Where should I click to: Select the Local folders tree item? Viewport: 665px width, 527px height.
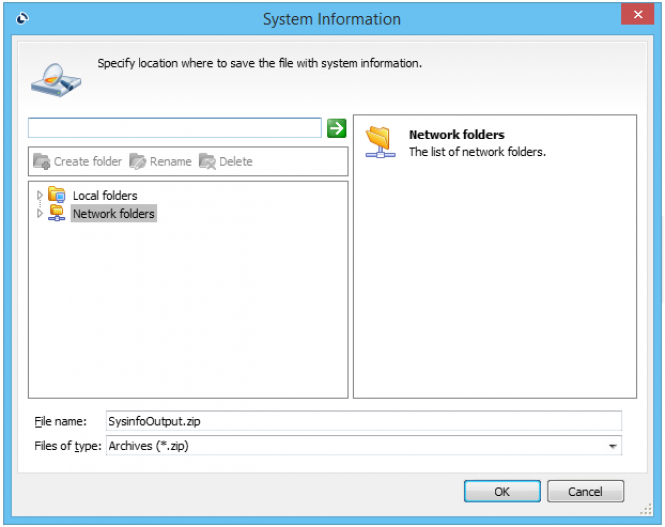pos(105,195)
